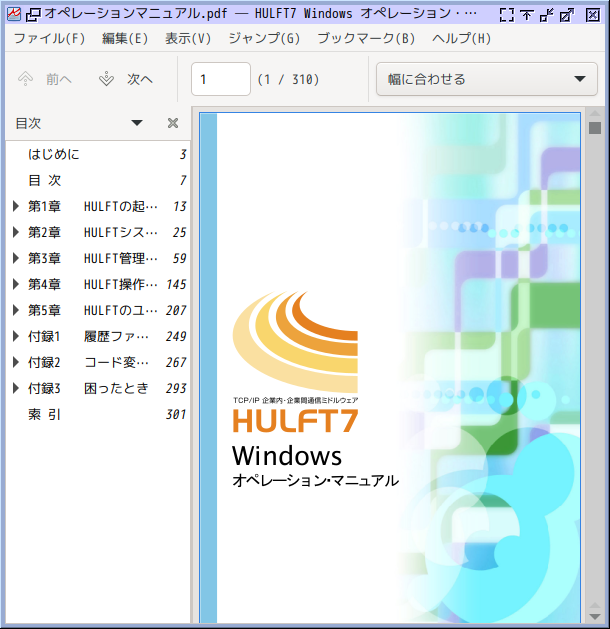Click the PDF application icon in title bar
The image size is (610, 629).
click(14, 14)
